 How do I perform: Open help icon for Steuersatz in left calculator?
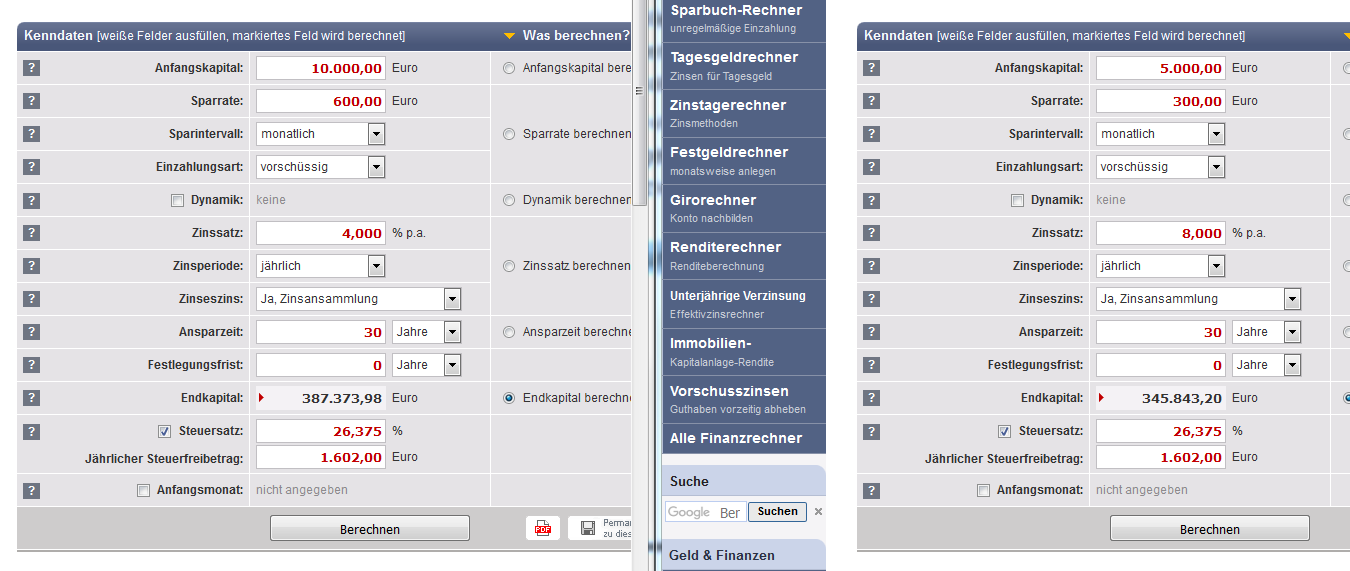coord(31,432)
